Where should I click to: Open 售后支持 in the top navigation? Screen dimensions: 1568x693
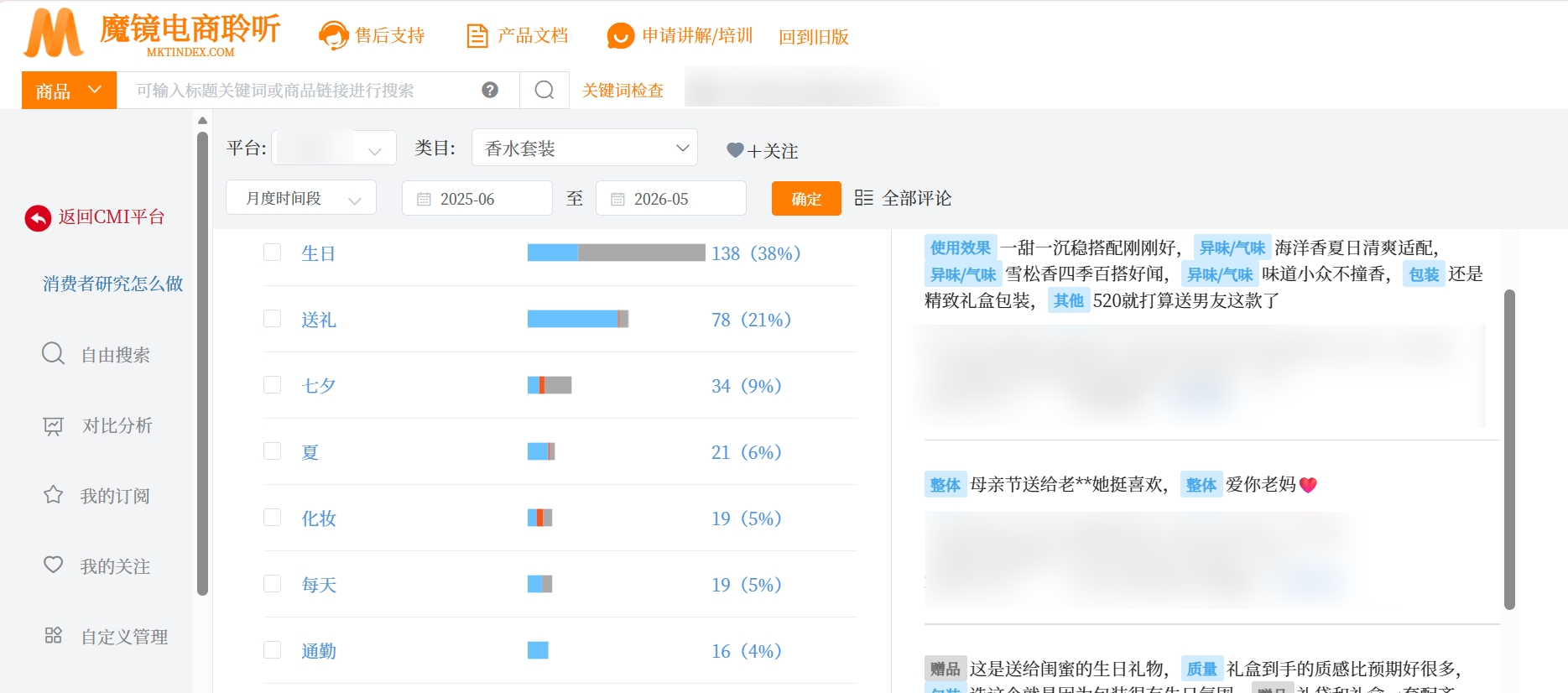(372, 35)
